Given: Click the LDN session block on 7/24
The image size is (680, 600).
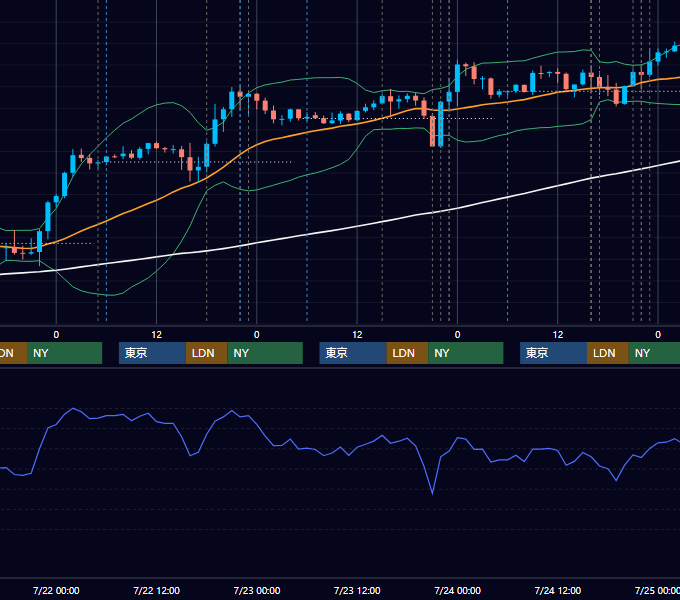Looking at the screenshot, I should coord(608,353).
